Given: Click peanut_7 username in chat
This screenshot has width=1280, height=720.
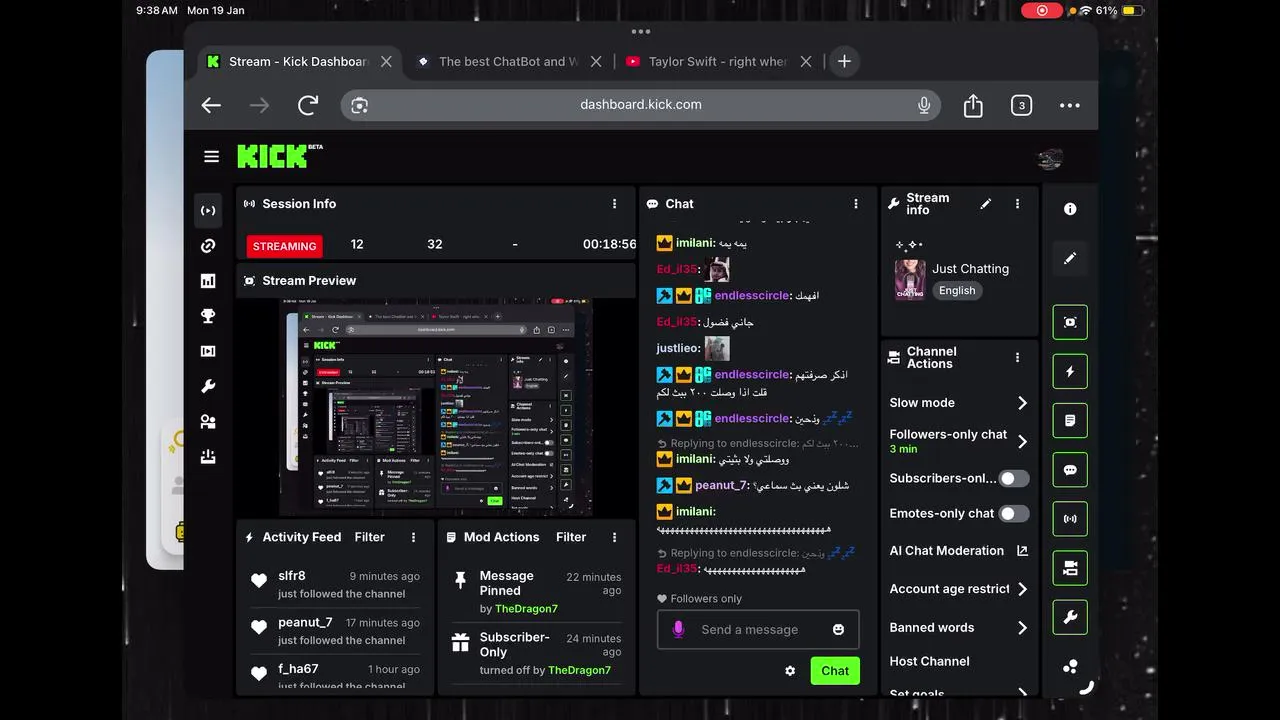Looking at the screenshot, I should point(722,485).
